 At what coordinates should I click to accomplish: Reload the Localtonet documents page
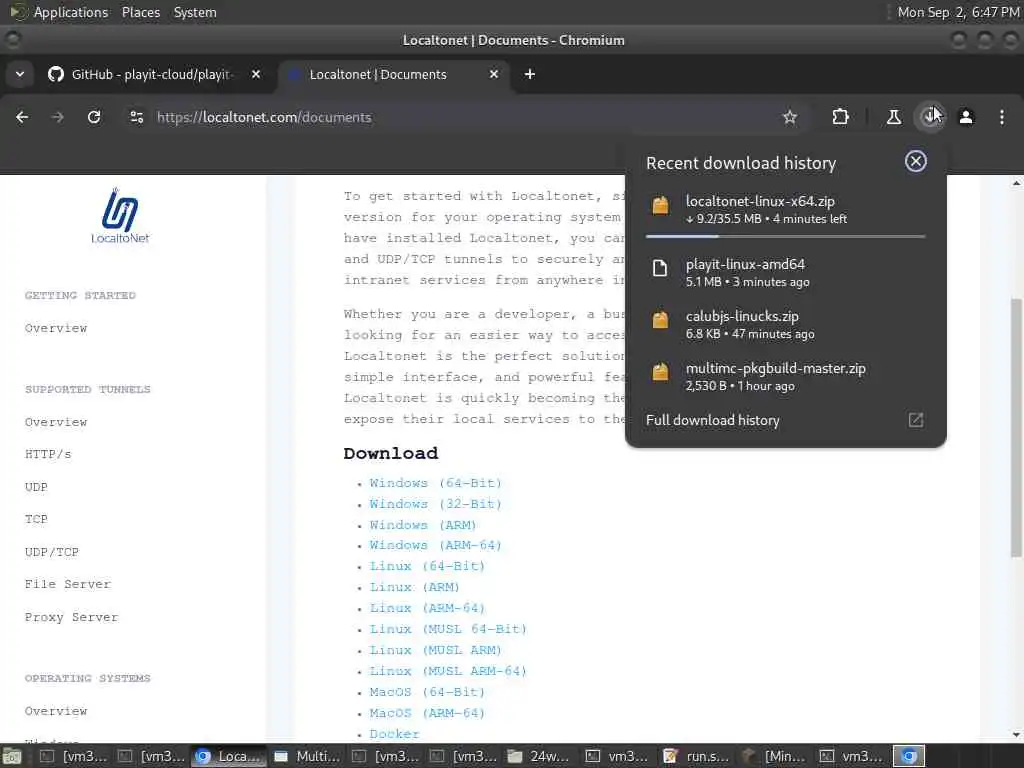pos(94,117)
